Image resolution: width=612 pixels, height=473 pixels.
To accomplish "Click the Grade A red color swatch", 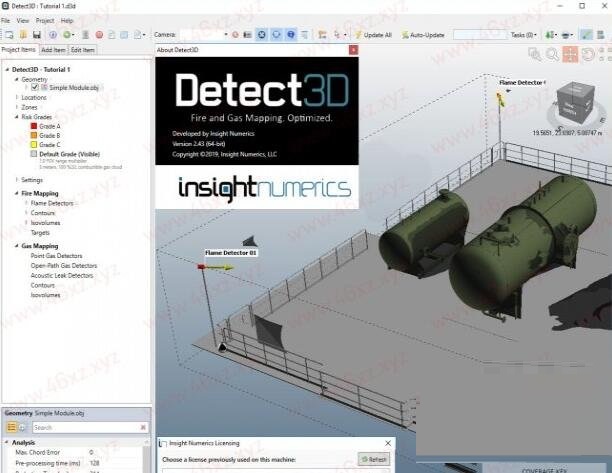I will [33, 126].
